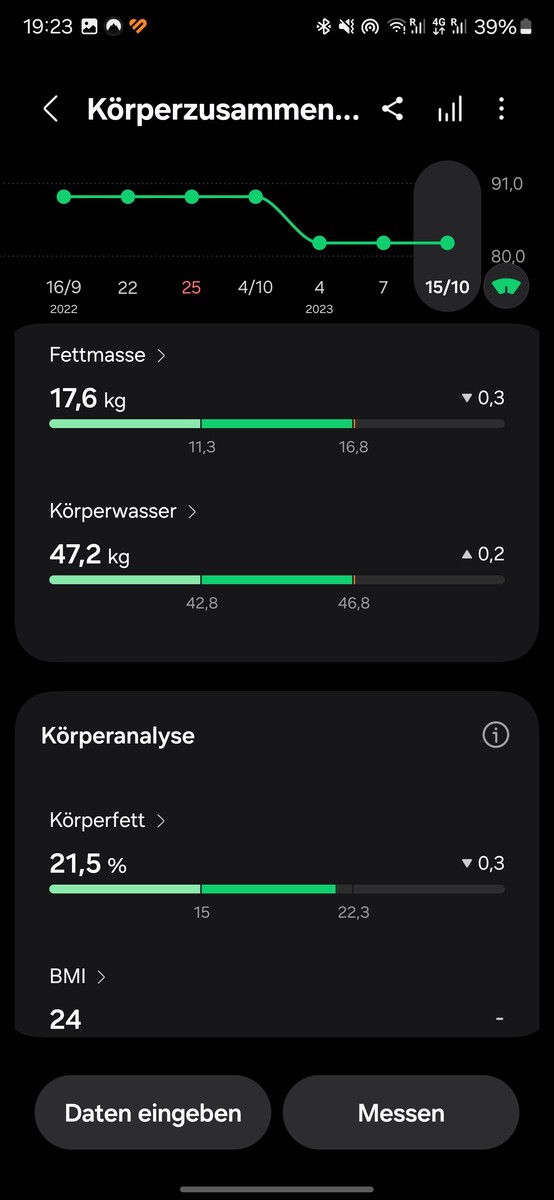This screenshot has width=554, height=1200.
Task: Tap the green scale icon beside chart
Action: (507, 287)
